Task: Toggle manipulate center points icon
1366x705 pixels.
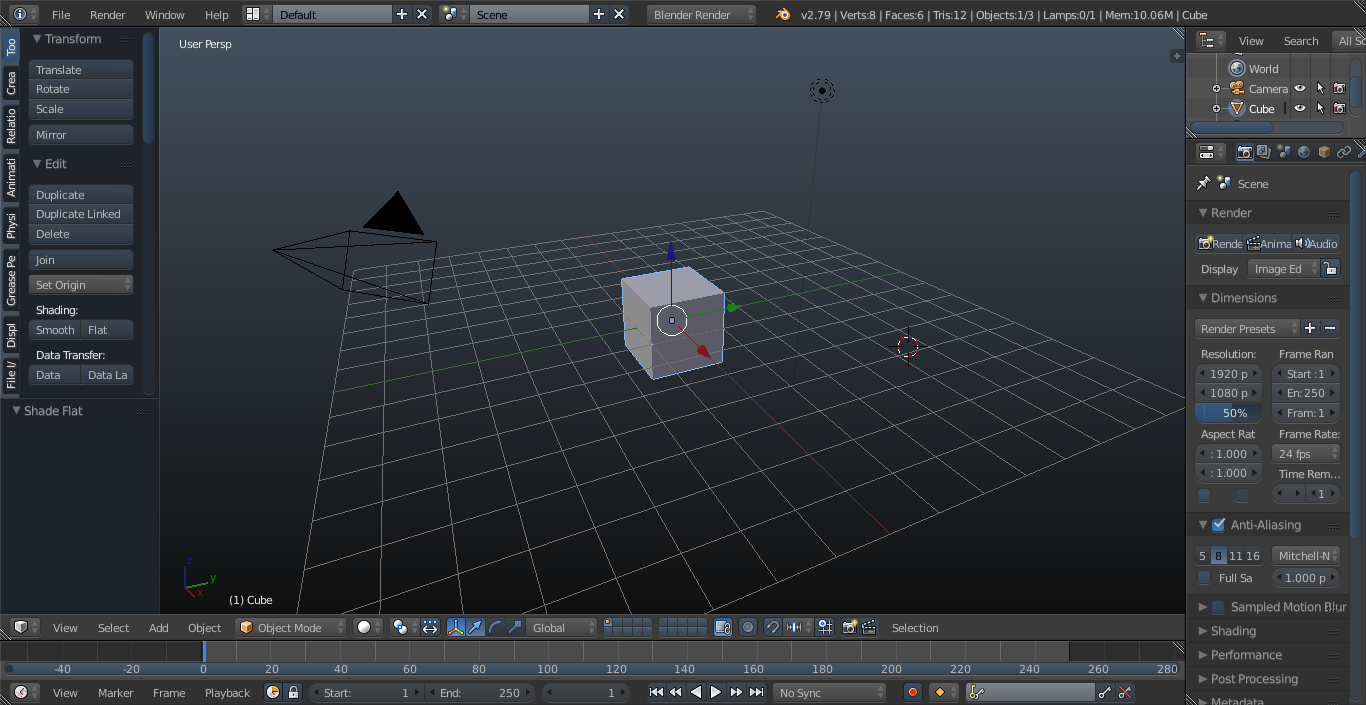Action: [x=430, y=627]
